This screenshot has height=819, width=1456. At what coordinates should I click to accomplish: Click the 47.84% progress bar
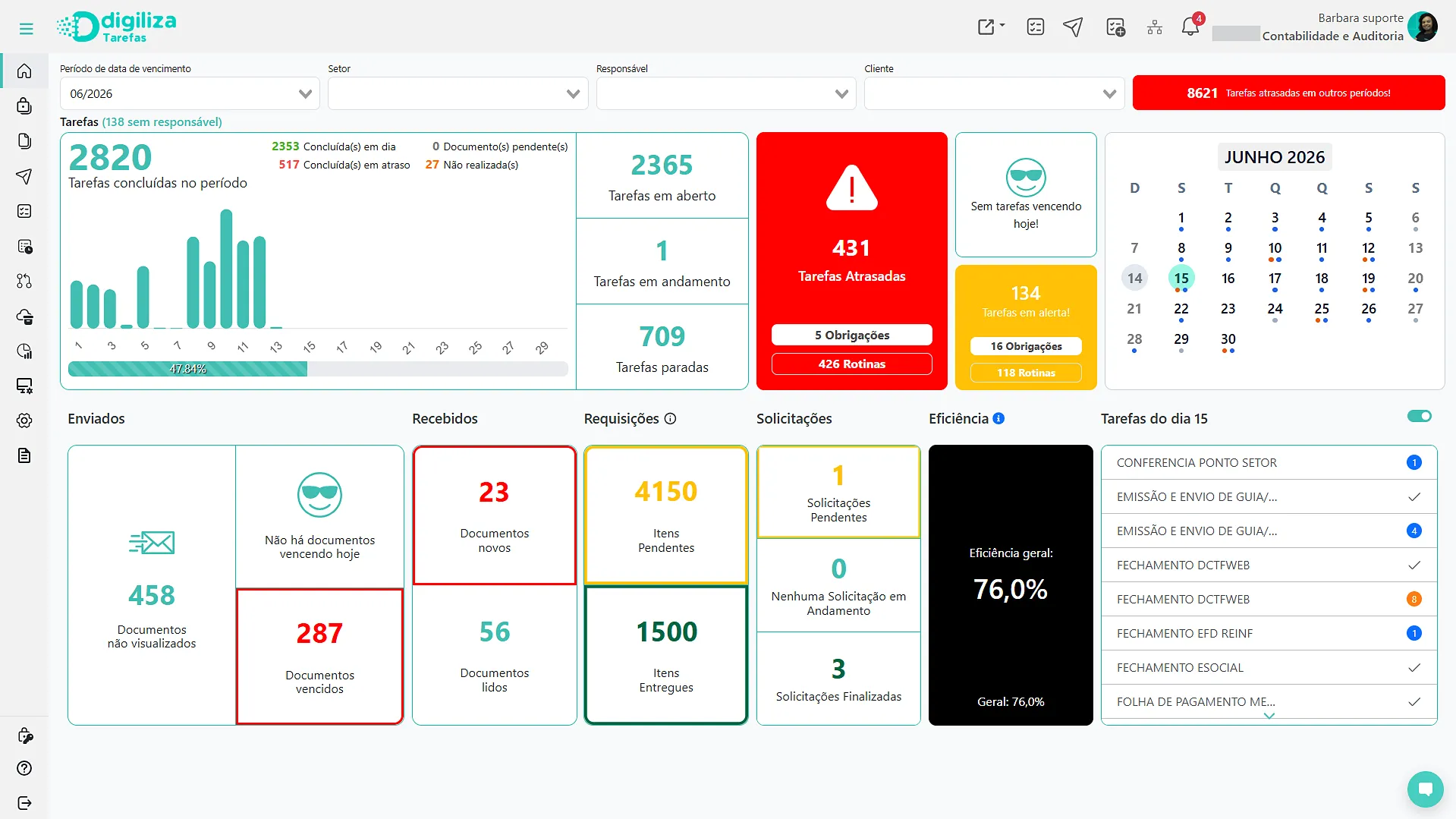click(318, 369)
